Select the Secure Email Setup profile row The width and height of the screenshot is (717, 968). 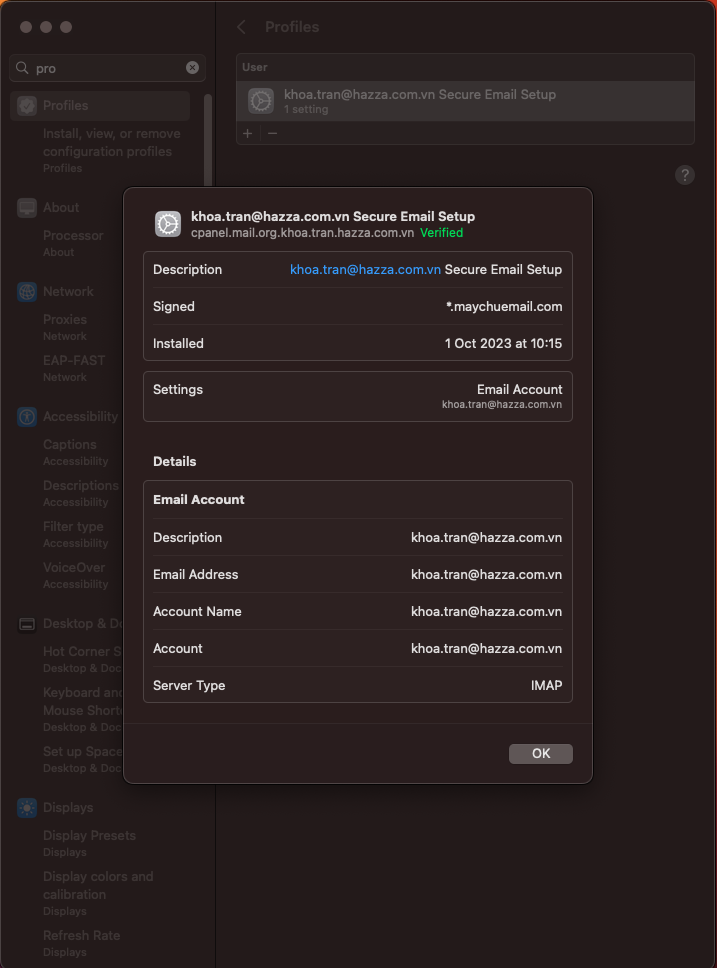[x=465, y=101]
